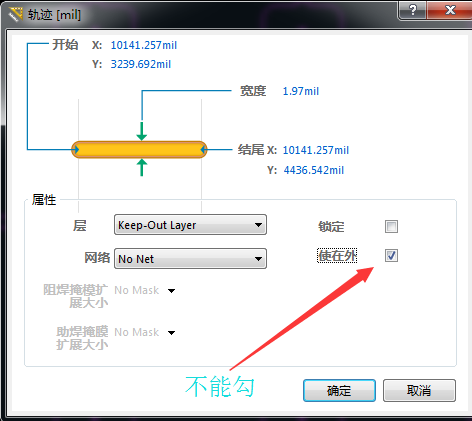Cancel with the 取消 button
472x421 pixels.
(x=419, y=390)
